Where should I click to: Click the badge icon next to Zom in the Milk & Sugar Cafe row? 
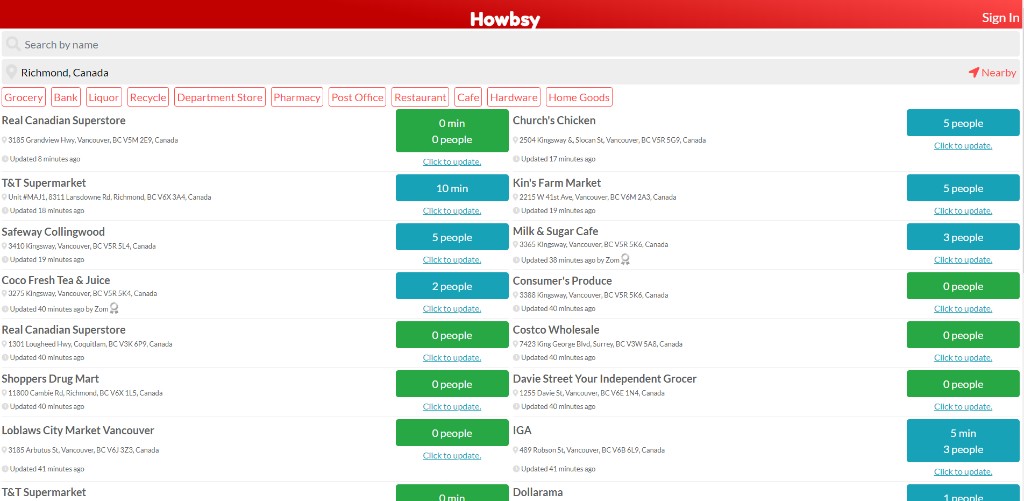click(625, 260)
